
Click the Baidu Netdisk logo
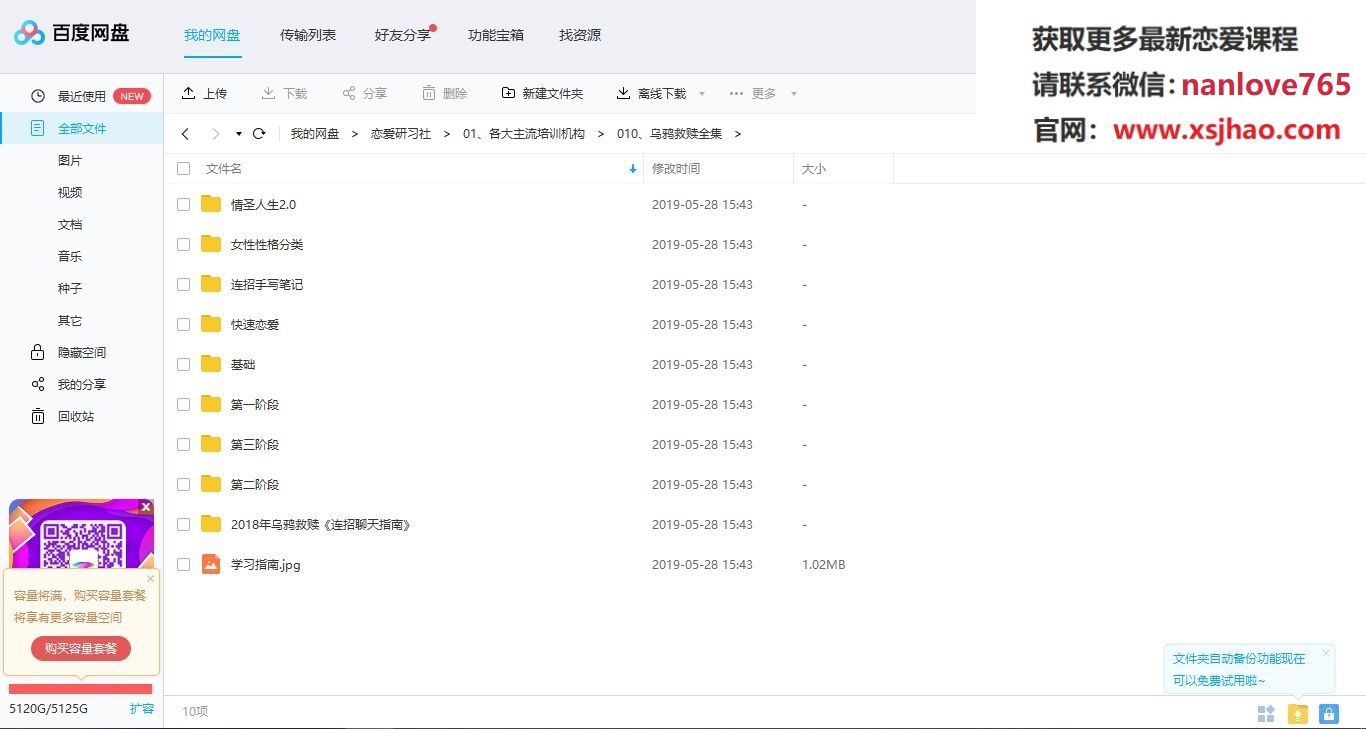pyautogui.click(x=71, y=33)
